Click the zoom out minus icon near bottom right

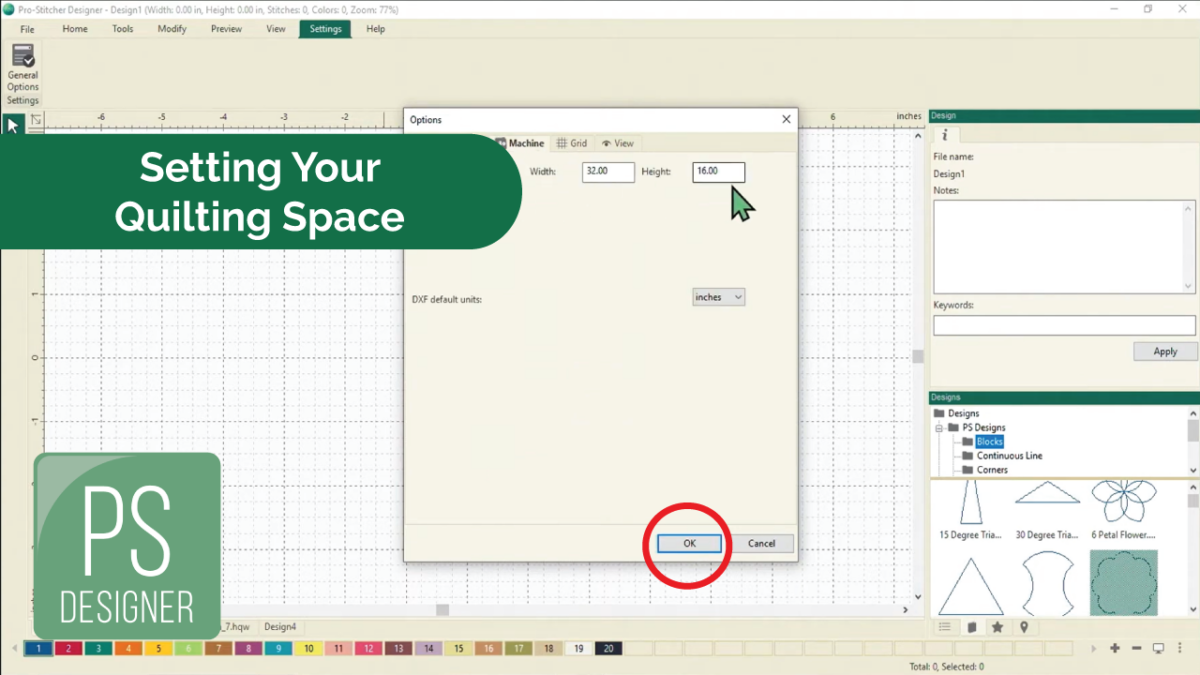pos(1137,648)
